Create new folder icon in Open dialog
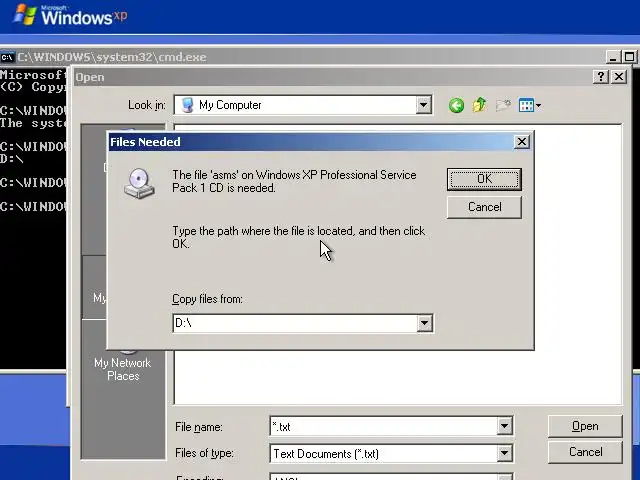The width and height of the screenshot is (640, 480). pyautogui.click(x=503, y=105)
